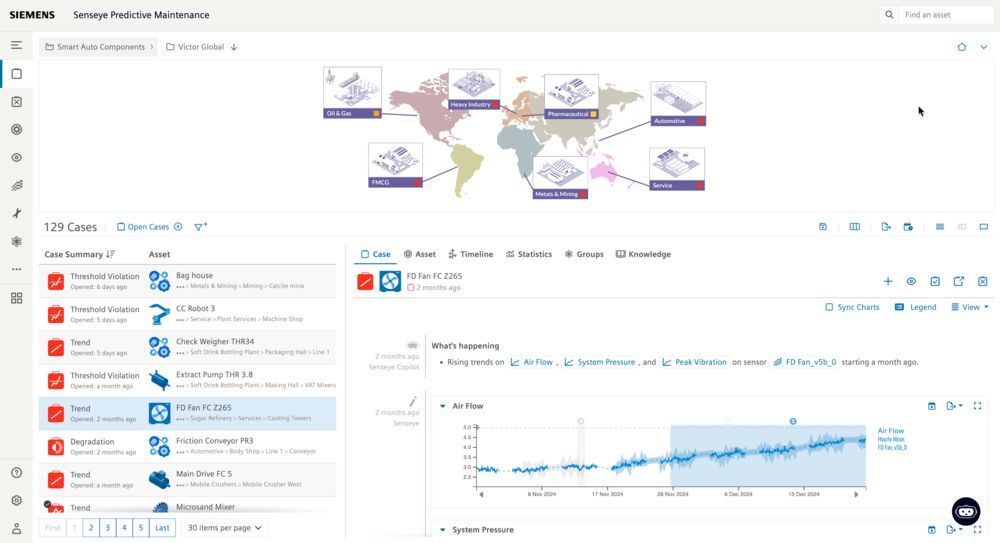Toggle the eye watch icon for the case
1000x543 pixels.
(x=911, y=282)
